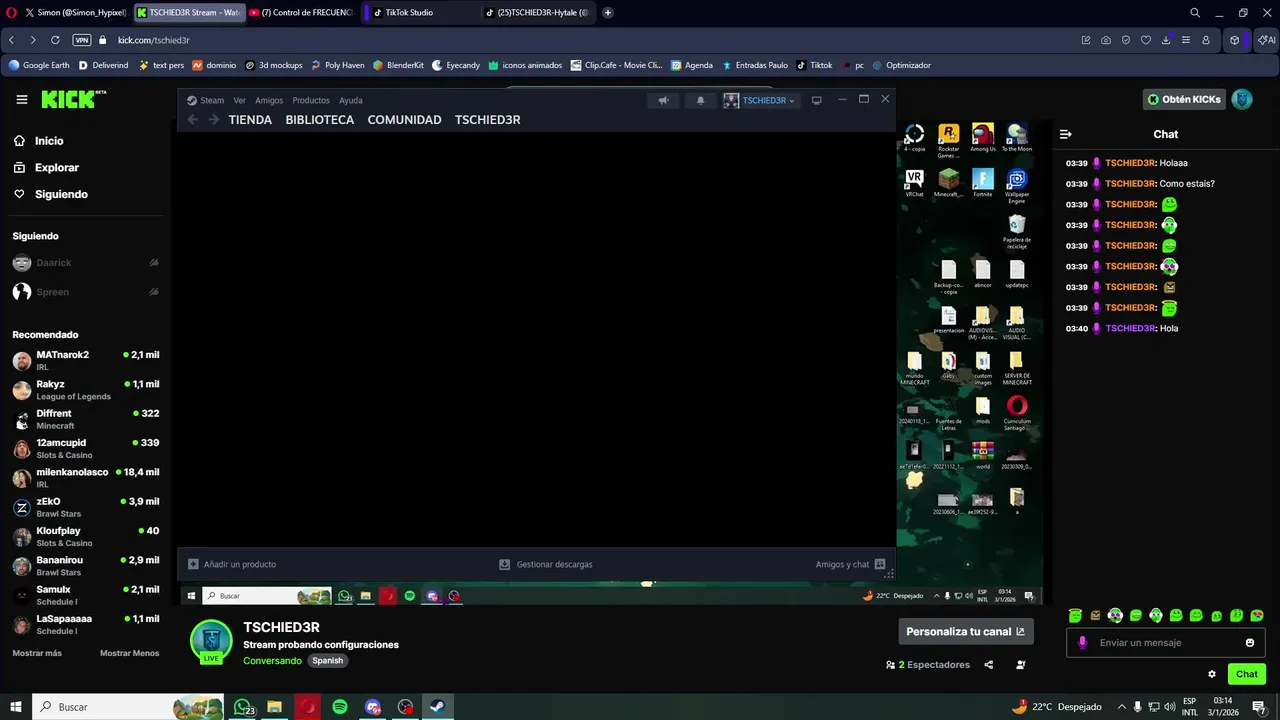1280x720 pixels.
Task: Open Amigos menu in Steam window
Action: (x=269, y=100)
